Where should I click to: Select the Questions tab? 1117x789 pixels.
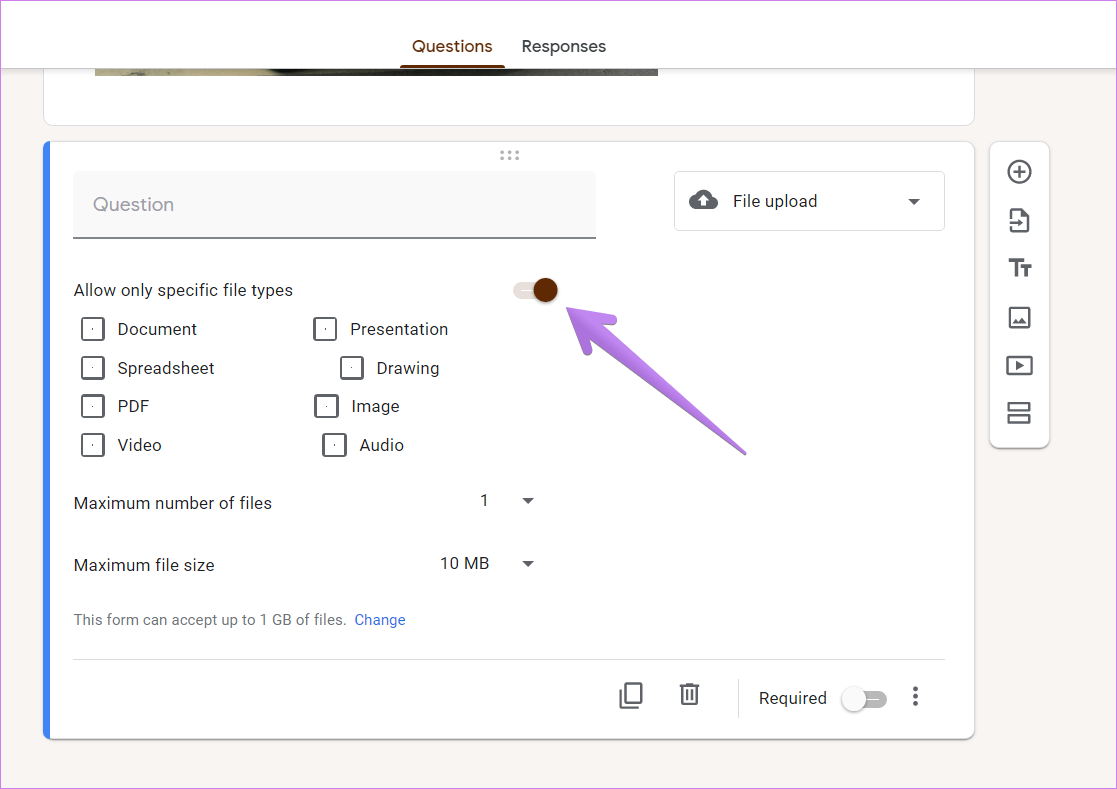pos(452,46)
